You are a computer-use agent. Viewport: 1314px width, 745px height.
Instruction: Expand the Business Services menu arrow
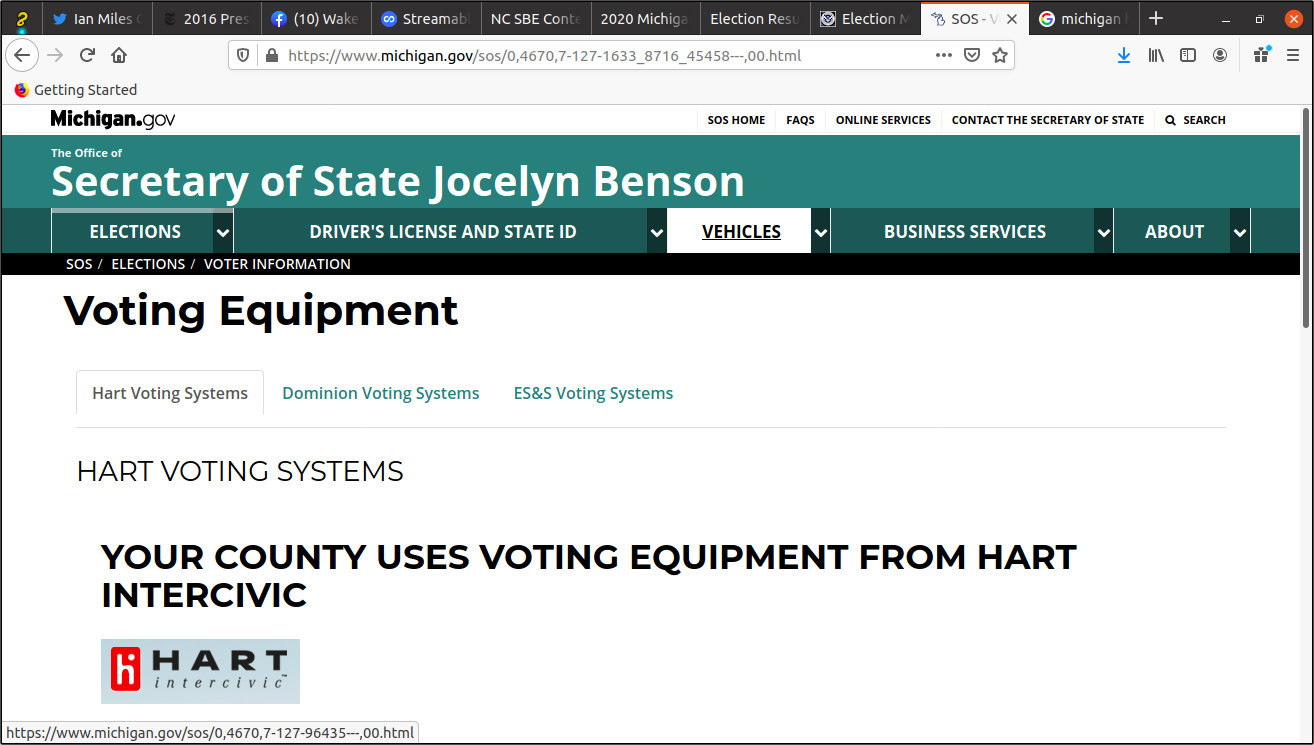(1104, 232)
